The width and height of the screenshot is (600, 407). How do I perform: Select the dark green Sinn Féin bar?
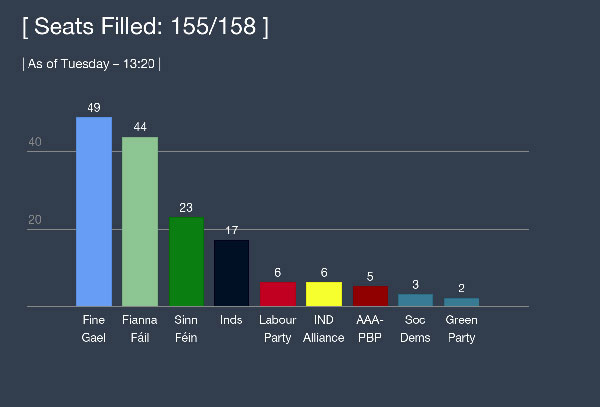pos(186,262)
